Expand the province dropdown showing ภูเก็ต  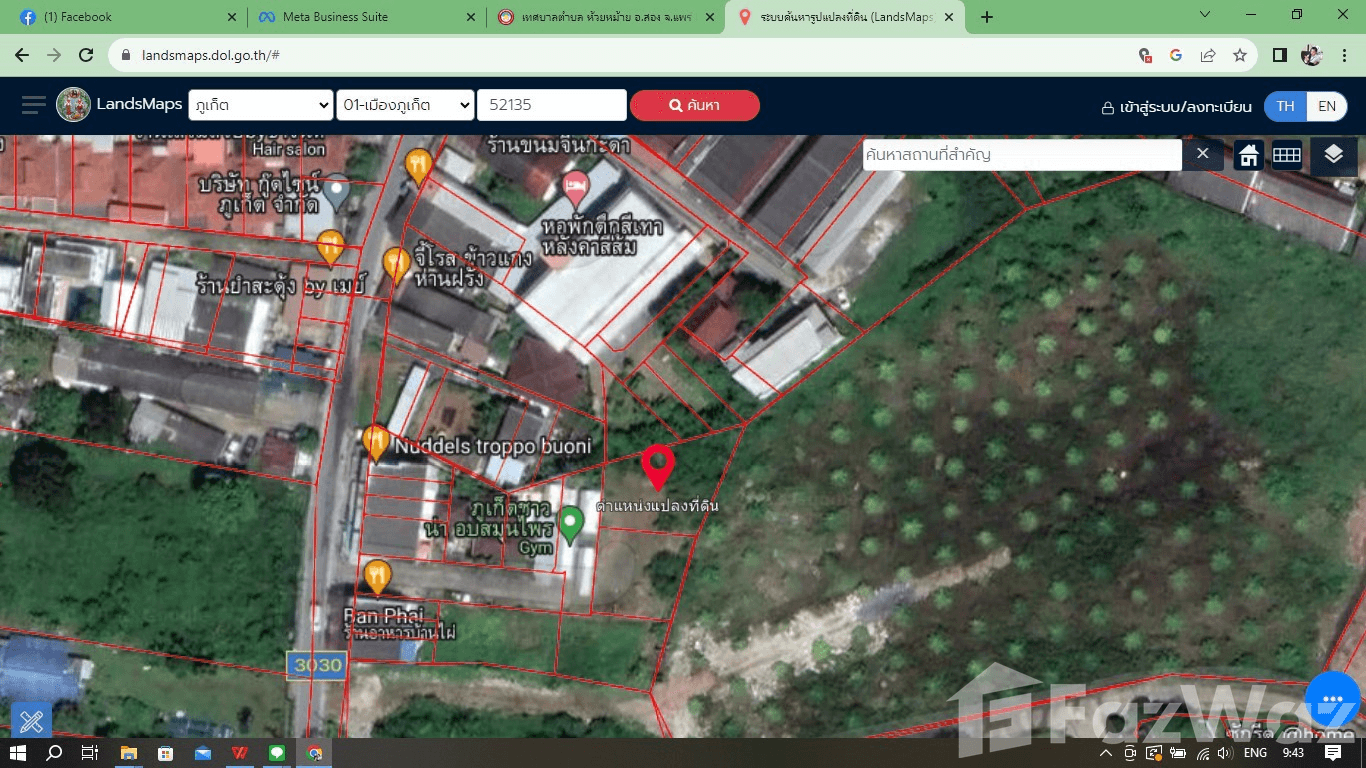coord(261,105)
